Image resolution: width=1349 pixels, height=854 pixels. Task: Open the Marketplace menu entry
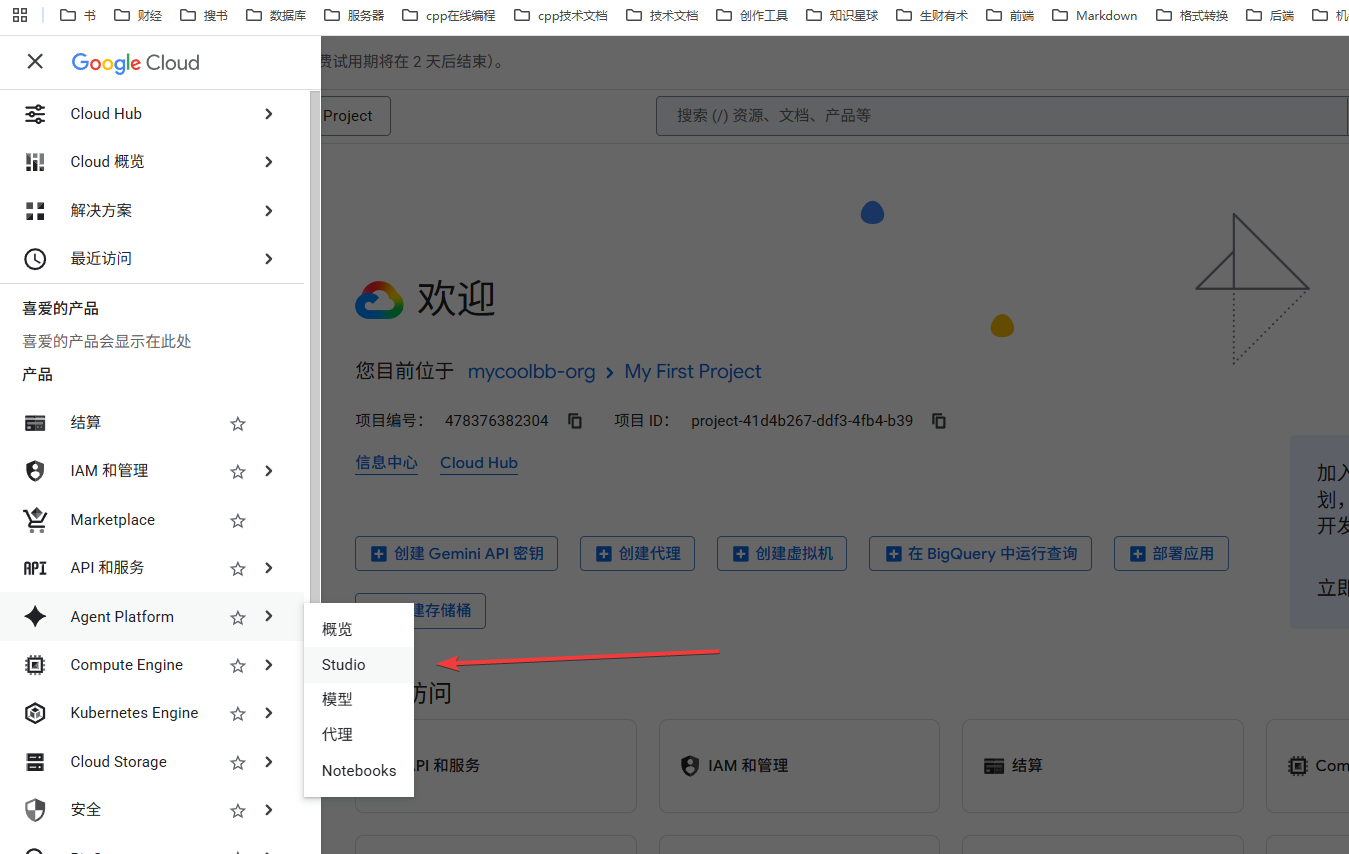(x=112, y=520)
